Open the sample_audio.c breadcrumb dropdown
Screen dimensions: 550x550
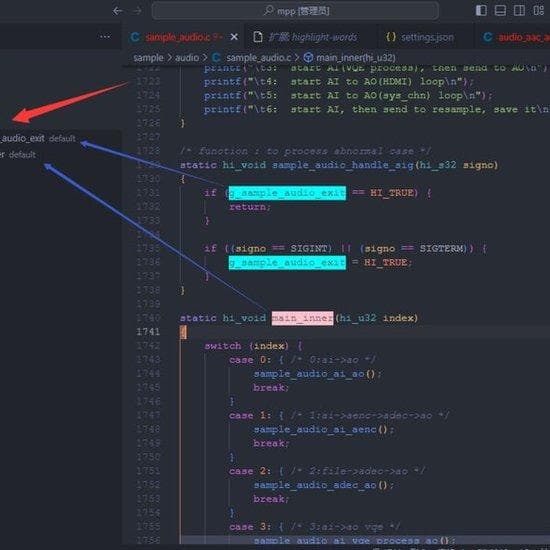[259, 58]
